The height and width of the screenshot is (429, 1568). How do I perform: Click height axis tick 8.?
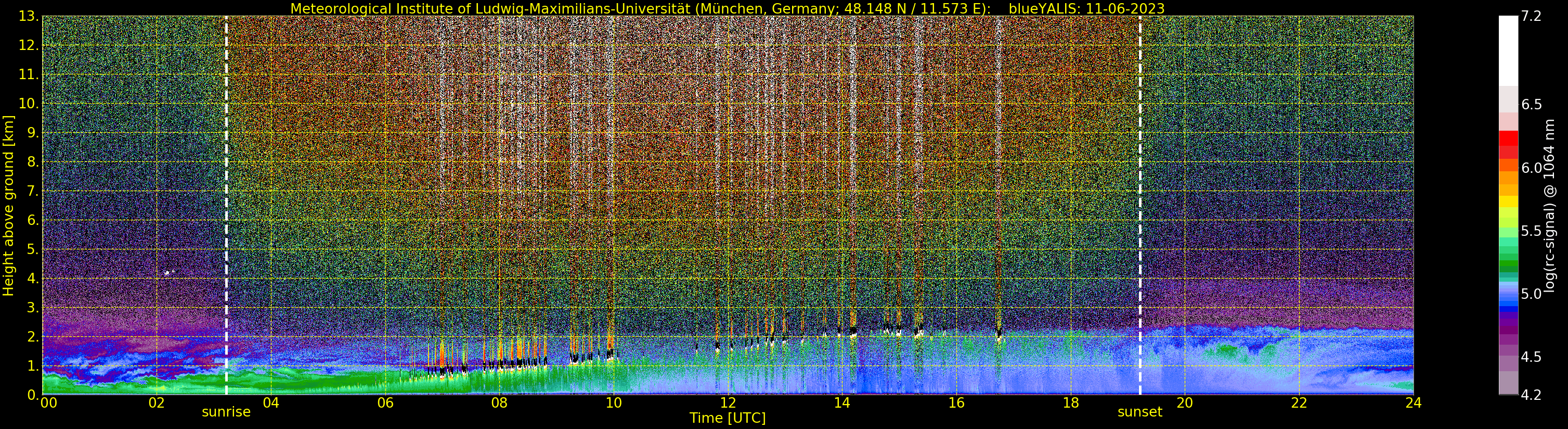(32, 162)
